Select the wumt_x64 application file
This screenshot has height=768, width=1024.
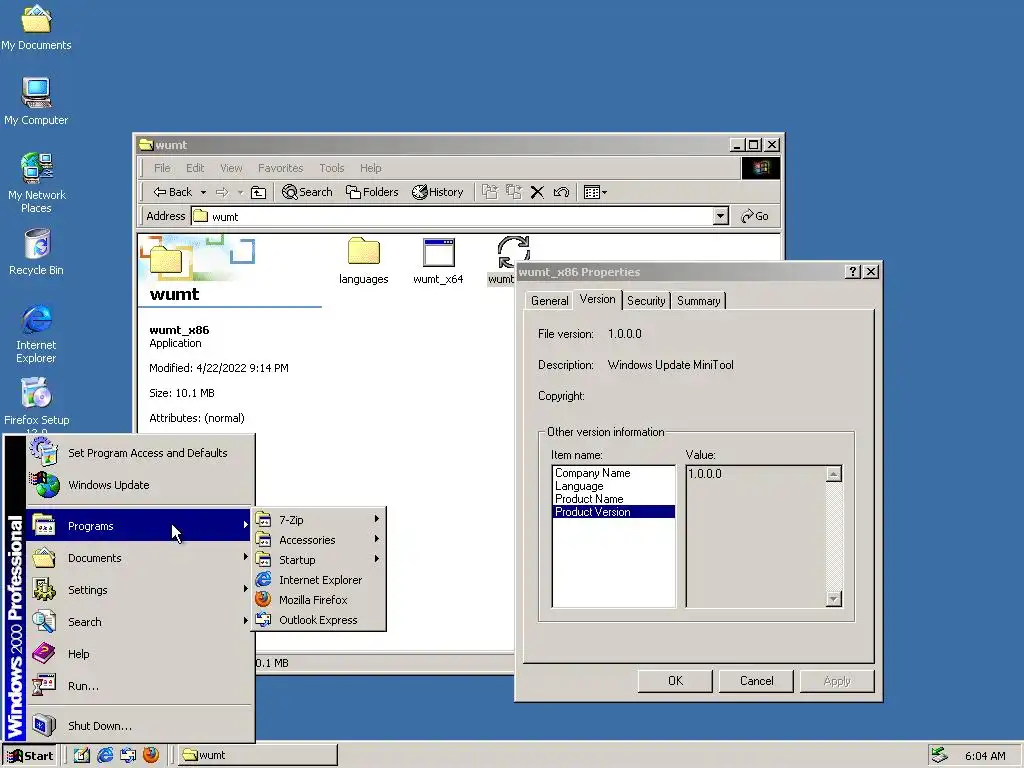(x=438, y=261)
